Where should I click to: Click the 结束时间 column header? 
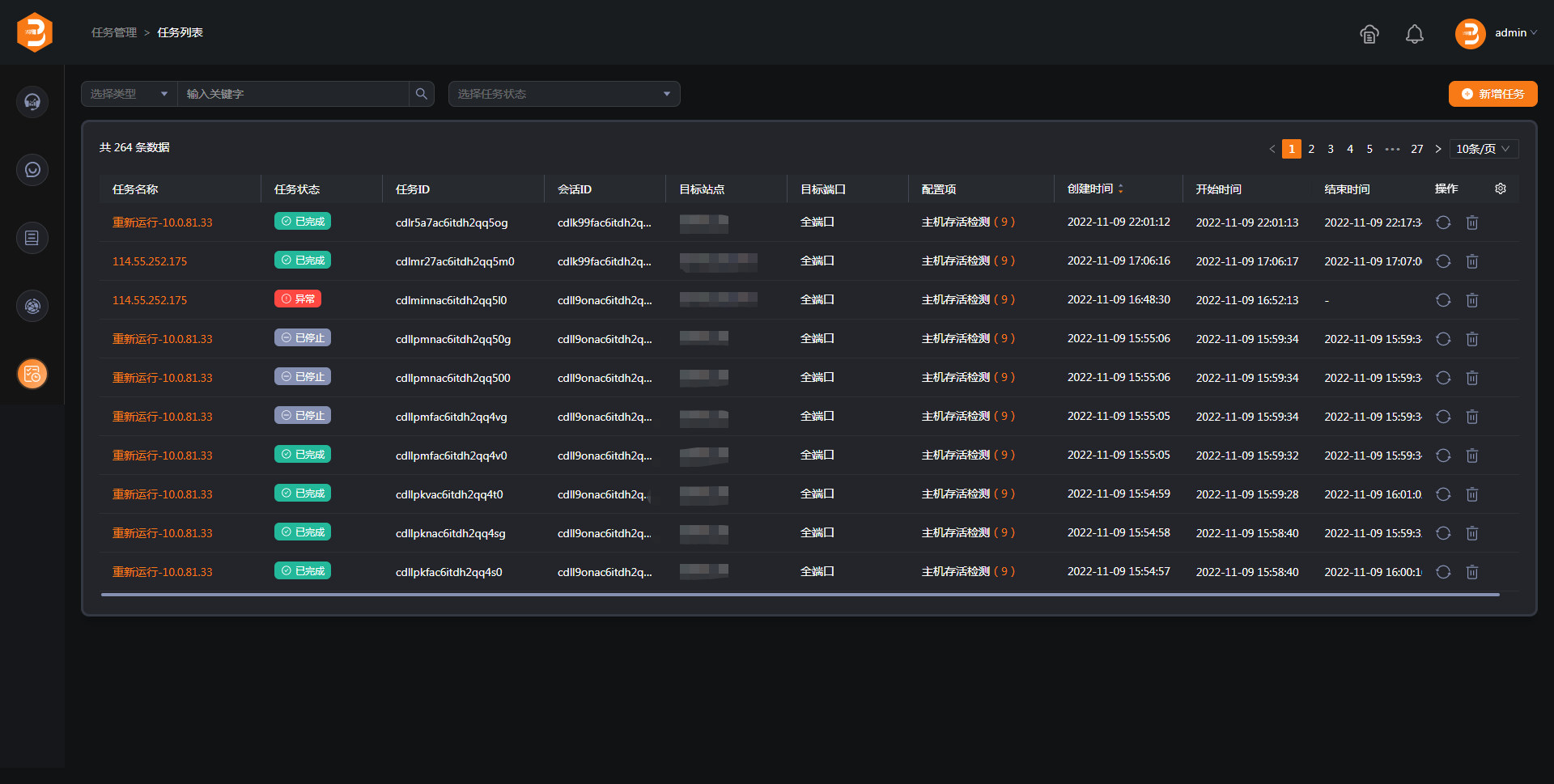1347,189
